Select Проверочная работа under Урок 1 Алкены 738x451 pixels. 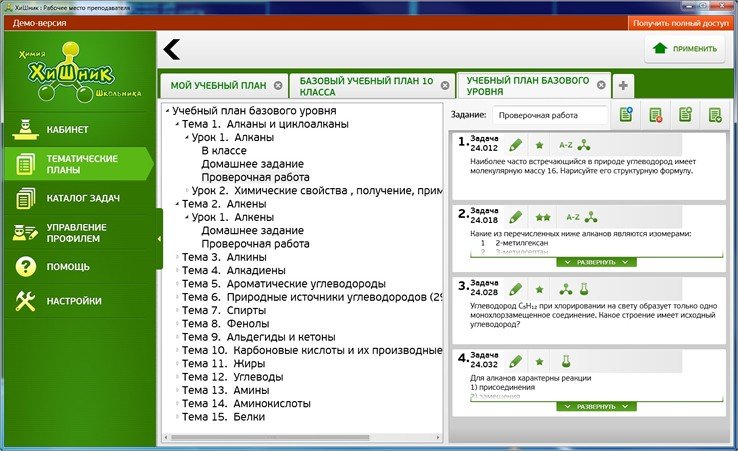point(256,244)
